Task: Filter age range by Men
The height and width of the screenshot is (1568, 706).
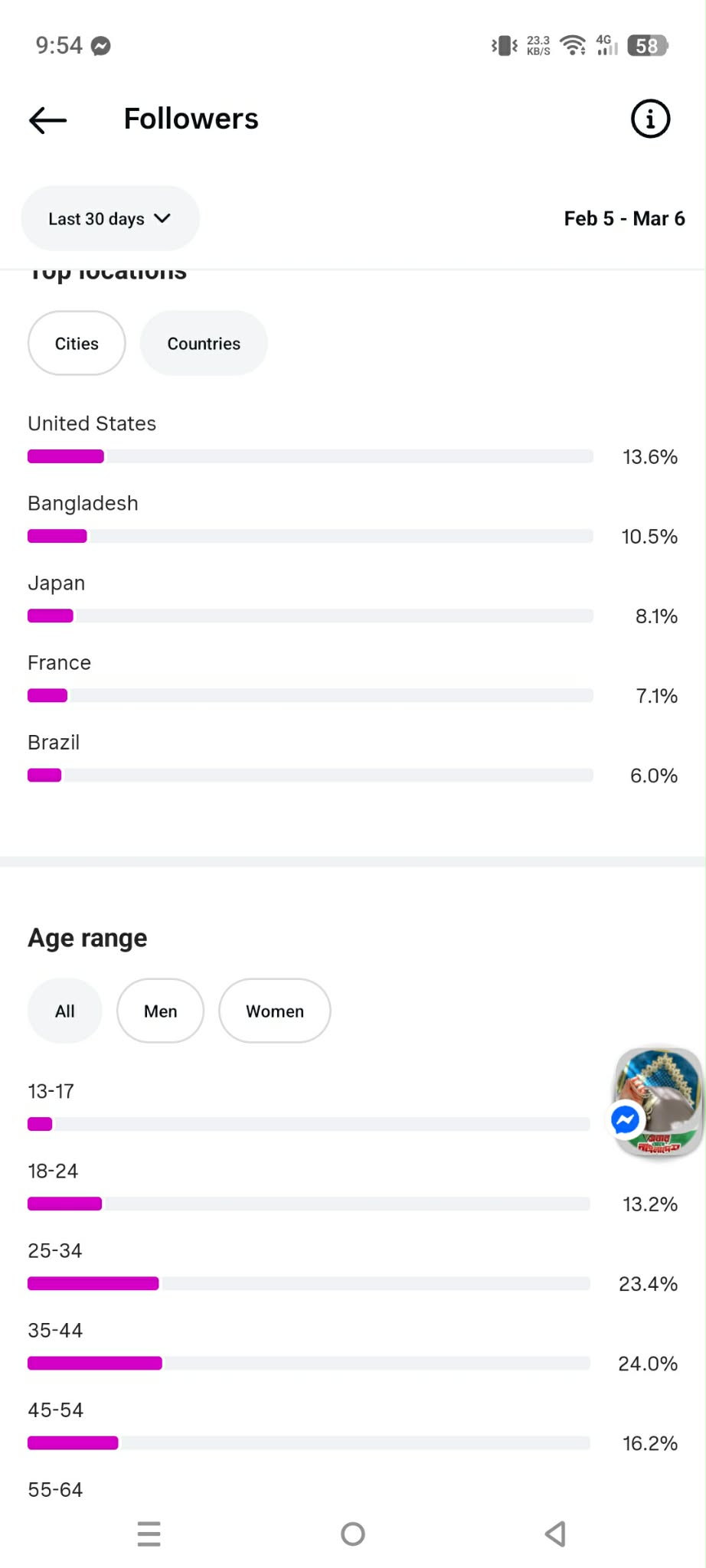Action: coord(160,1011)
